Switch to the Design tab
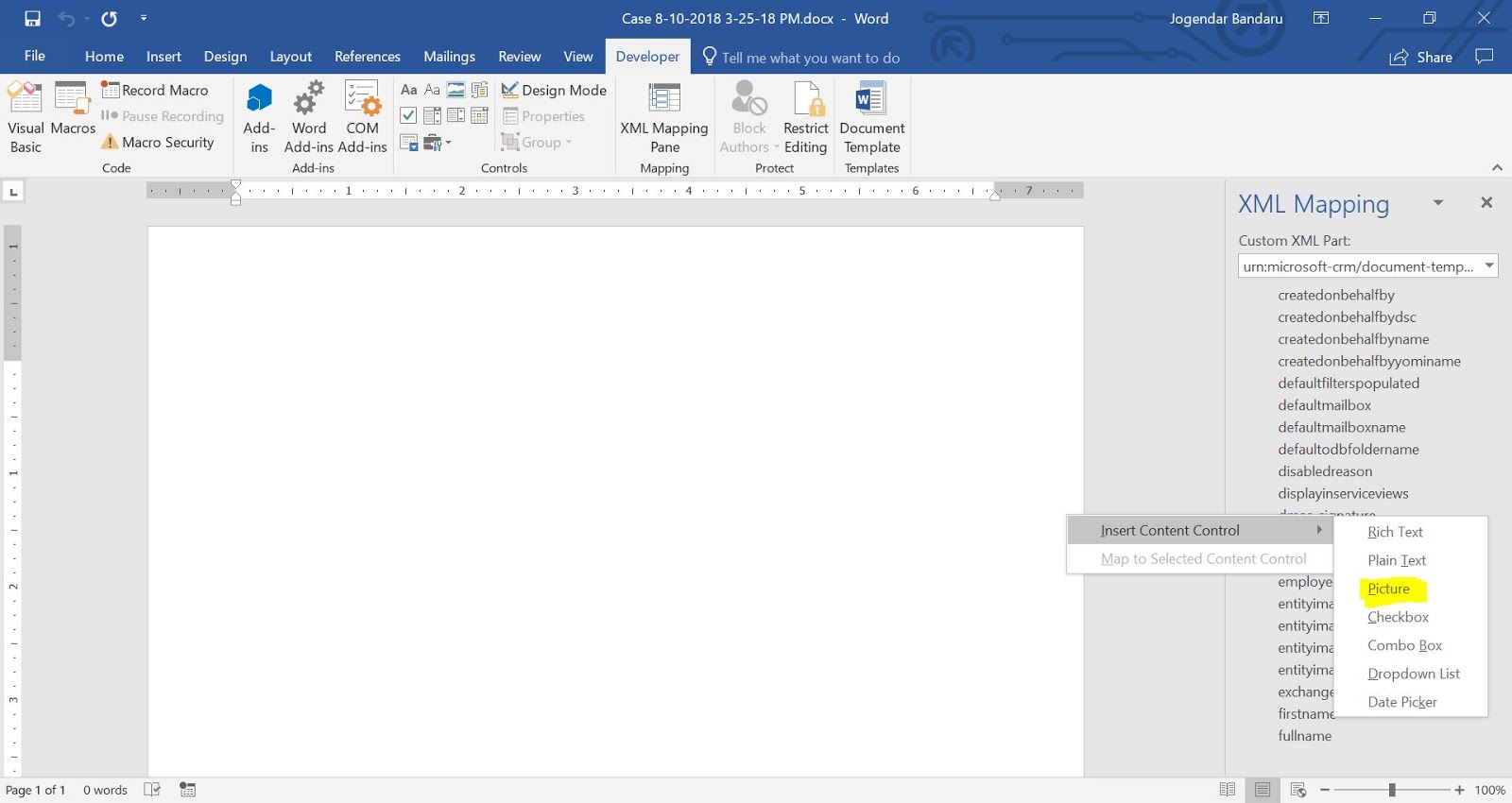This screenshot has height=803, width=1512. [x=225, y=56]
